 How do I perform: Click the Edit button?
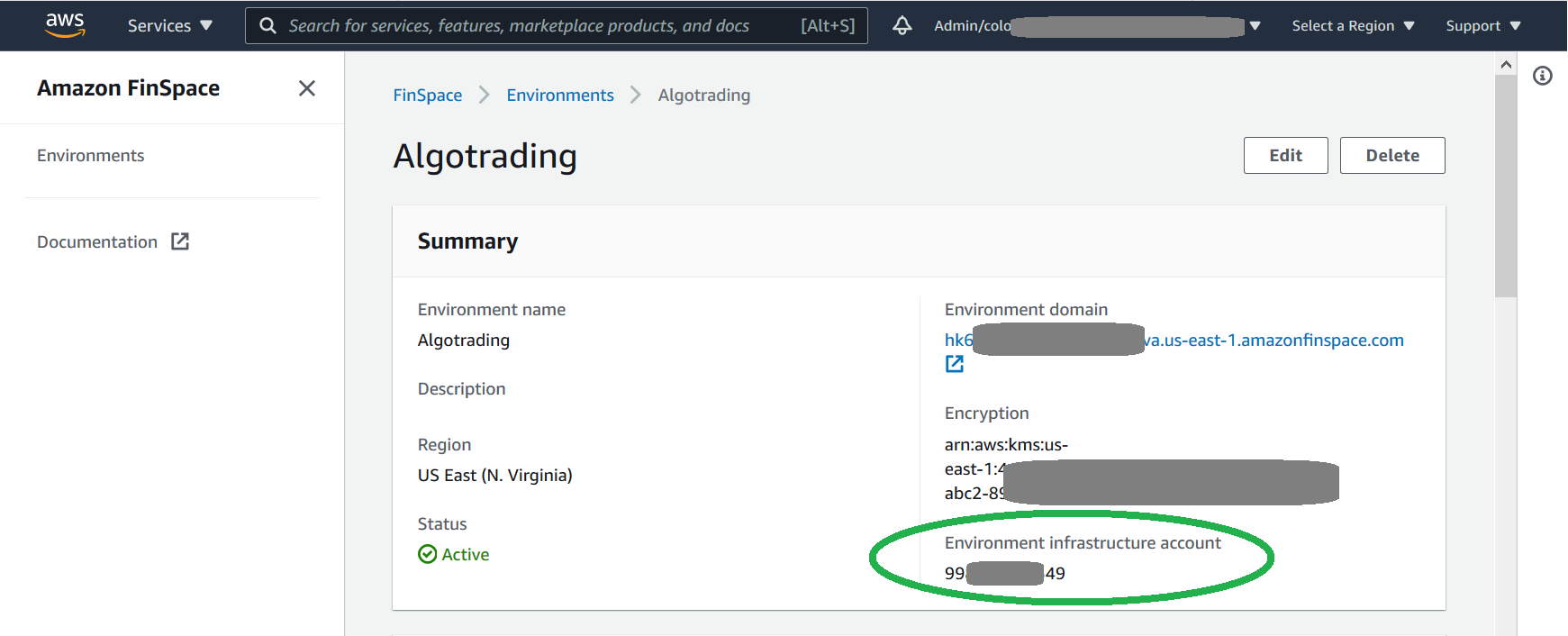(x=1285, y=156)
